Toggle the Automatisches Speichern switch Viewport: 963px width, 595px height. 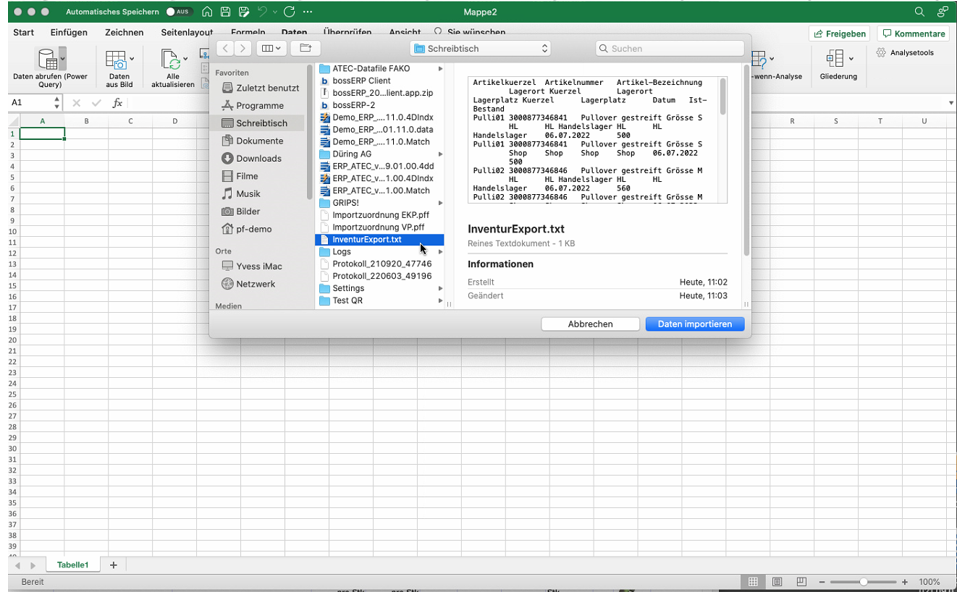coord(179,12)
